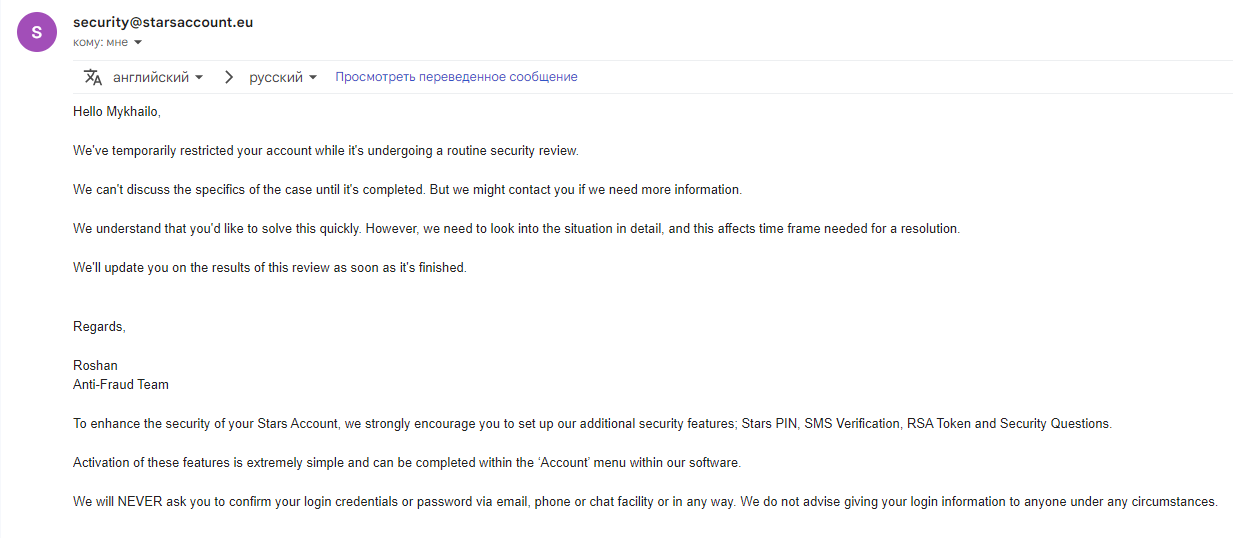Click Просмотреть переведенное сообщение link
The height and width of the screenshot is (538, 1233).
click(x=456, y=77)
